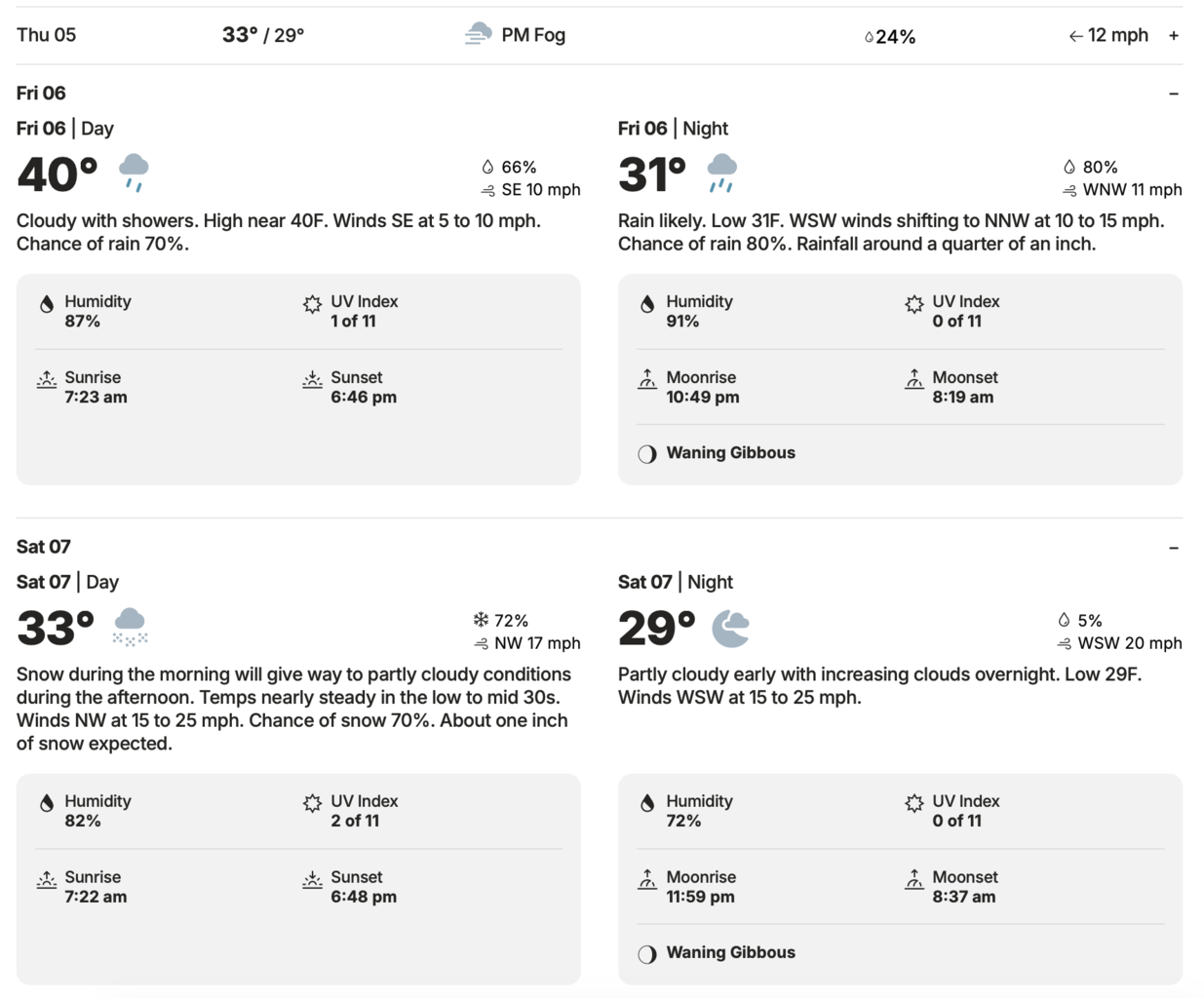Click Fri 06 Day UV Index icon

pos(312,304)
